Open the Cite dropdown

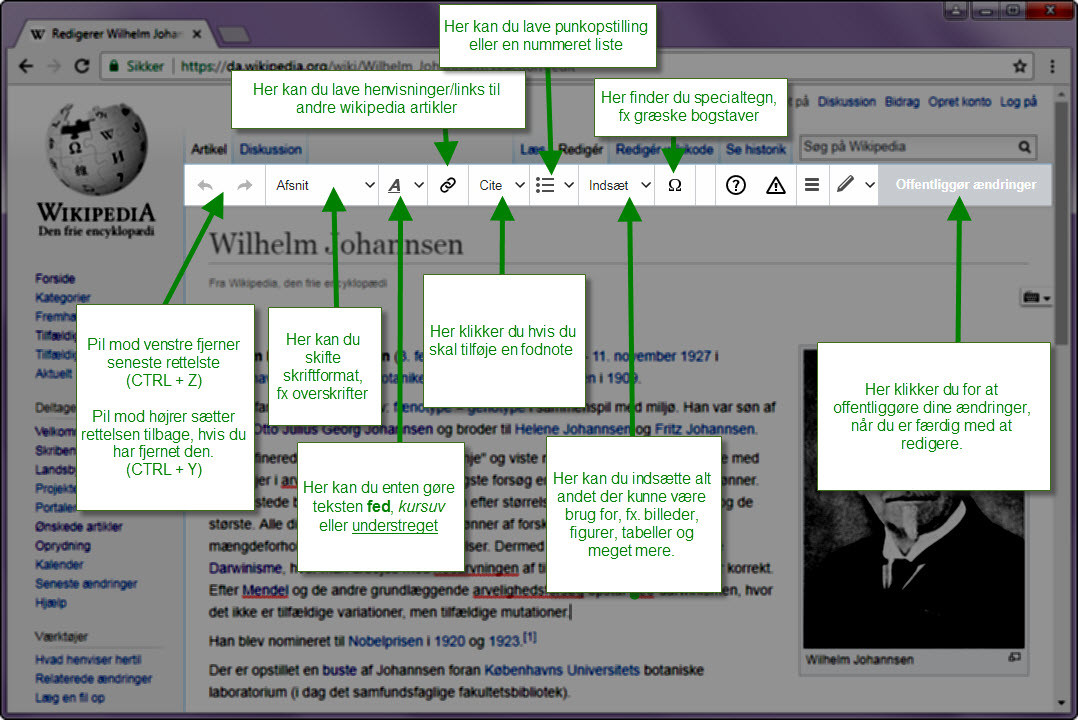[x=500, y=185]
